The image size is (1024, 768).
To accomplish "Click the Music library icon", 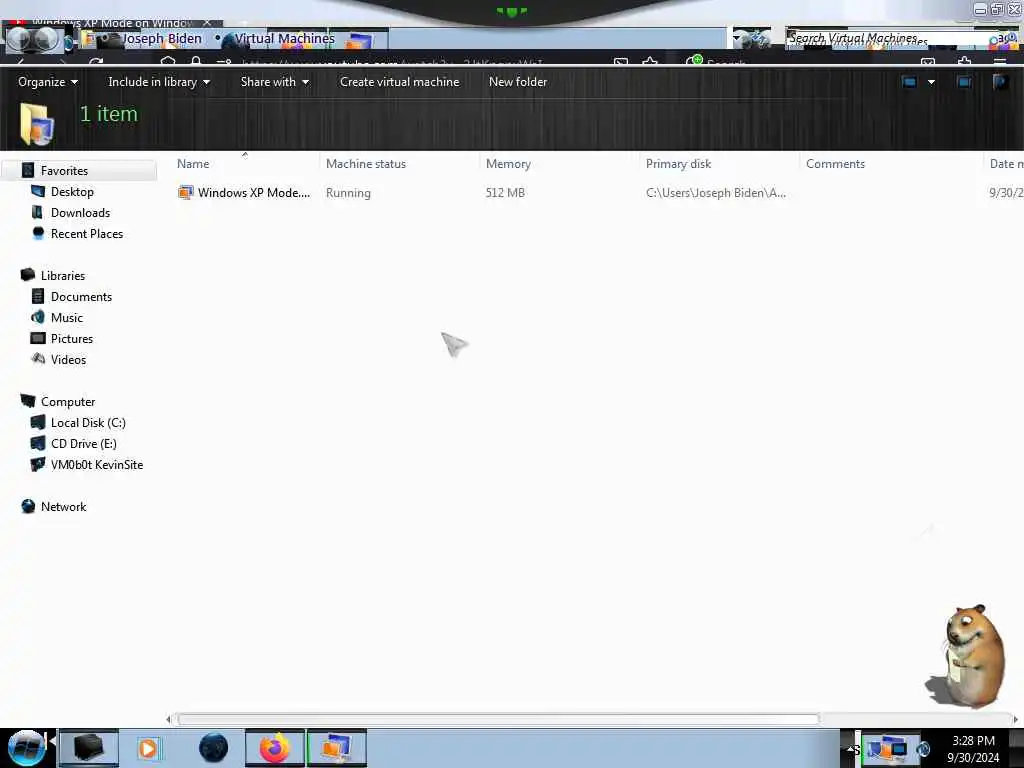I will click(x=38, y=317).
